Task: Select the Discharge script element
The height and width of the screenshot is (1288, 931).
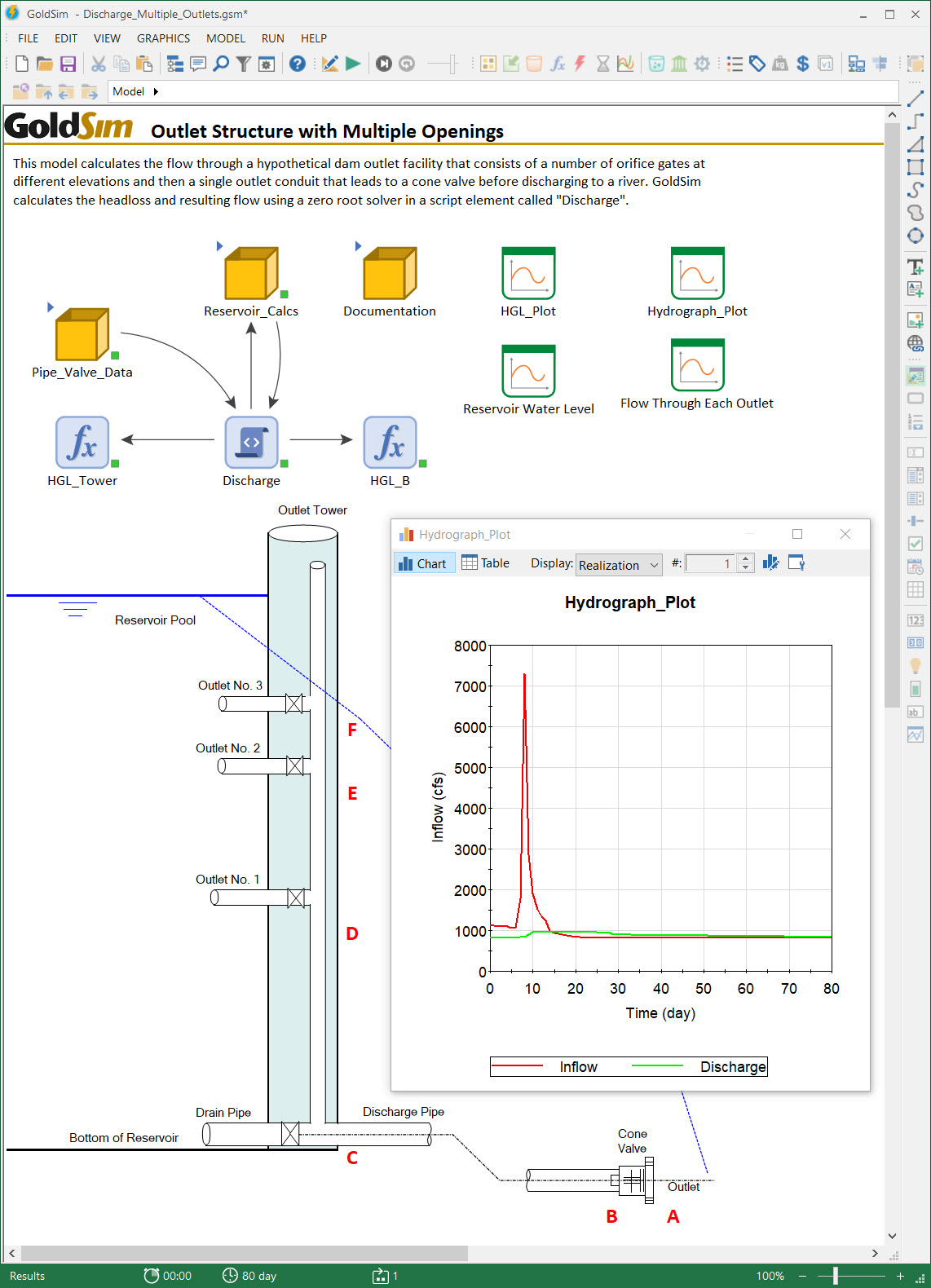Action: pos(251,442)
